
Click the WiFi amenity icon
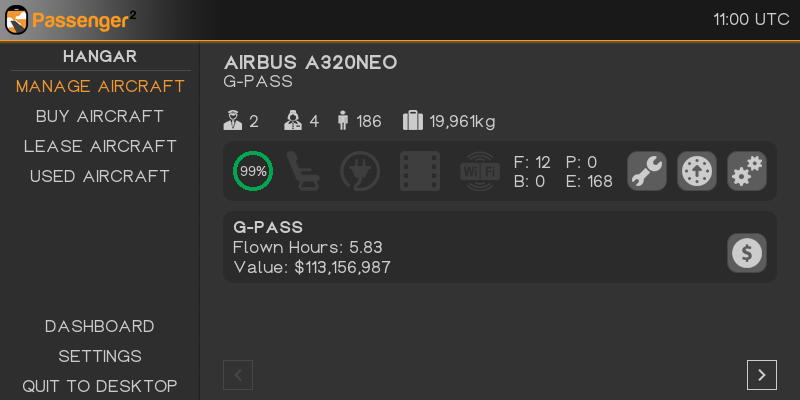(x=480, y=171)
